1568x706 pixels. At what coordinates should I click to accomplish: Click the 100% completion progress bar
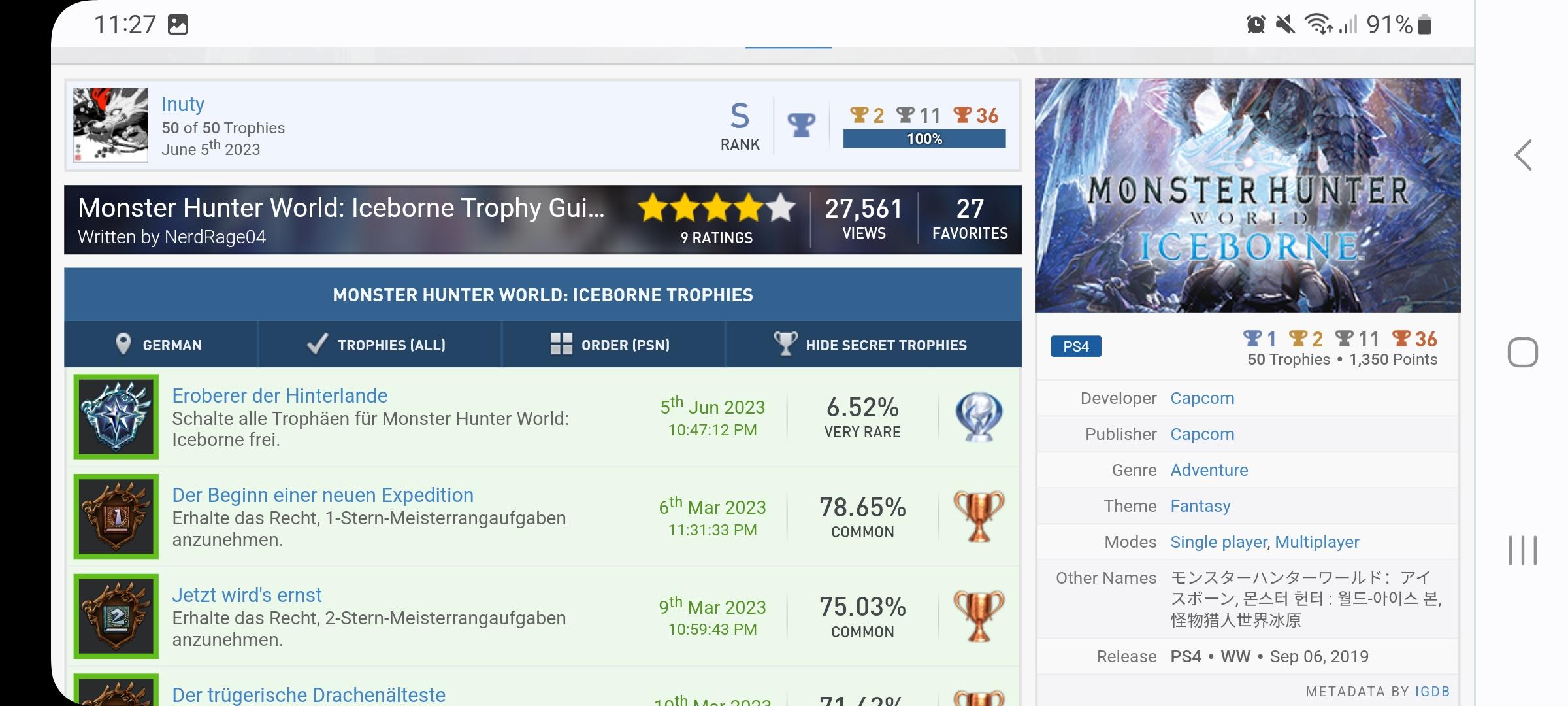tap(924, 139)
